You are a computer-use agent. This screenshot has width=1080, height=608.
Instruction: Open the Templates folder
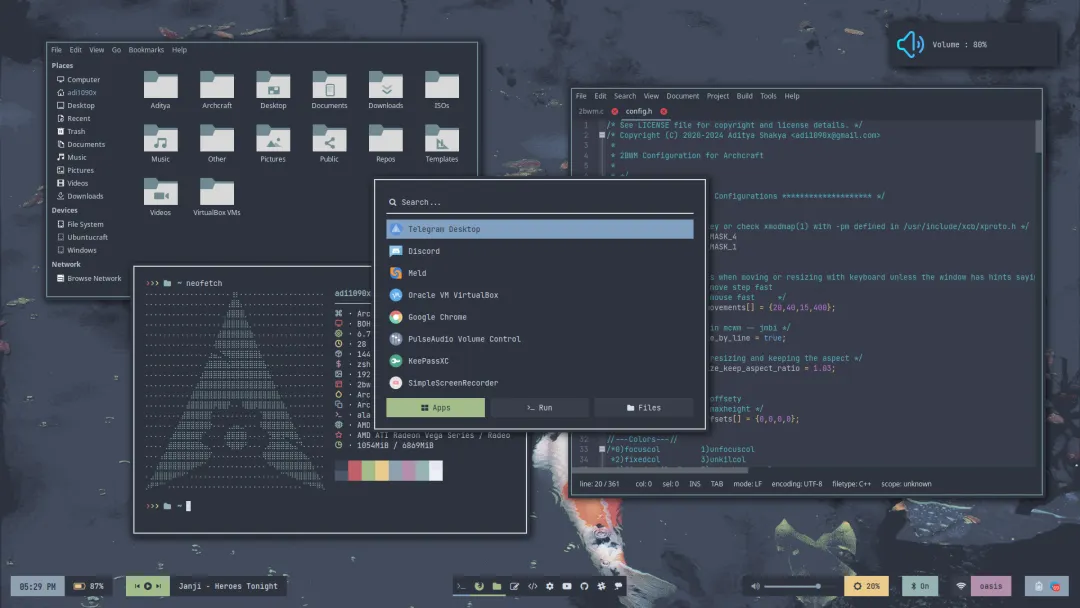click(442, 143)
